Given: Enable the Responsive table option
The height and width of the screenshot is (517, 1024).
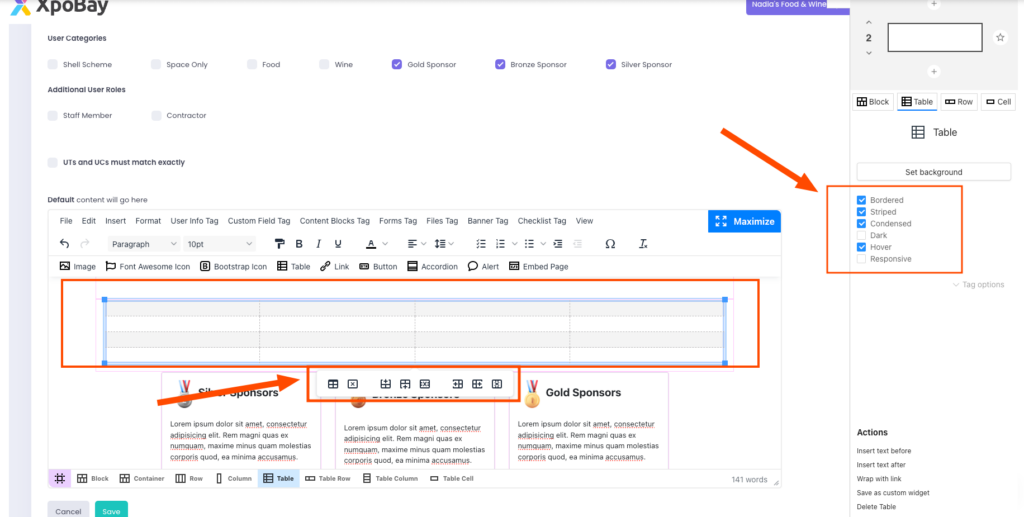Looking at the screenshot, I should click(862, 259).
